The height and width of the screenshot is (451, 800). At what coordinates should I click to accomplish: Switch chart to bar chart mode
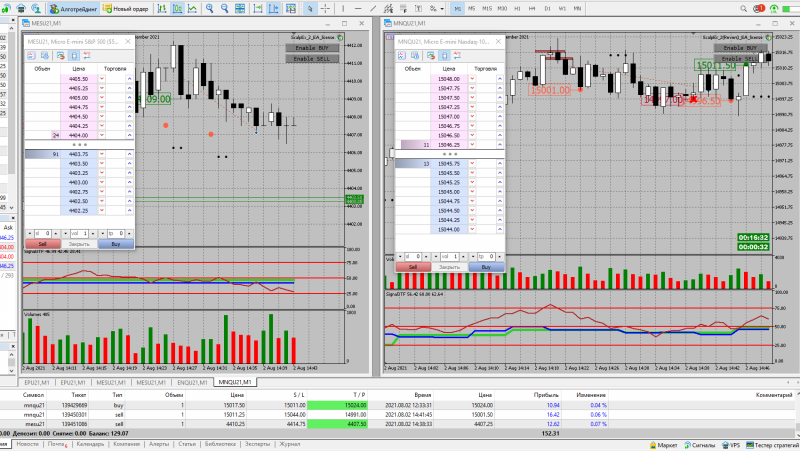162,9
